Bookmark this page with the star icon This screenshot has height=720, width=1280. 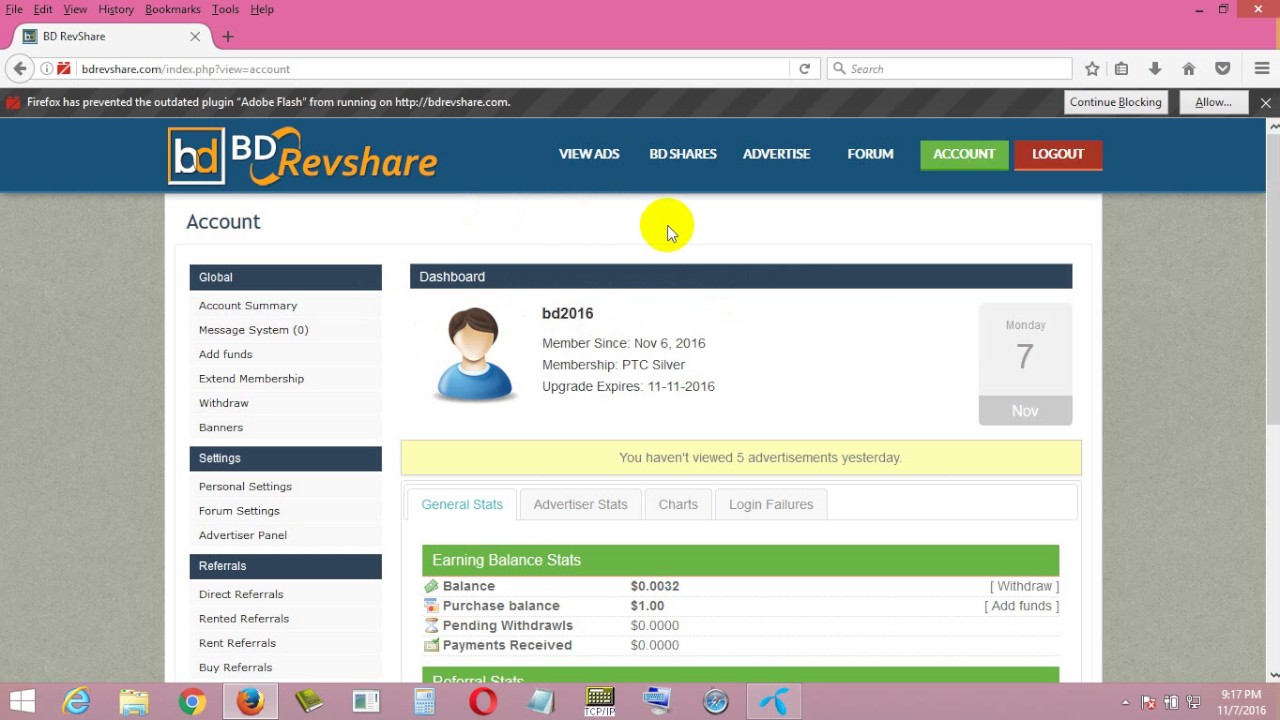tap(1092, 69)
